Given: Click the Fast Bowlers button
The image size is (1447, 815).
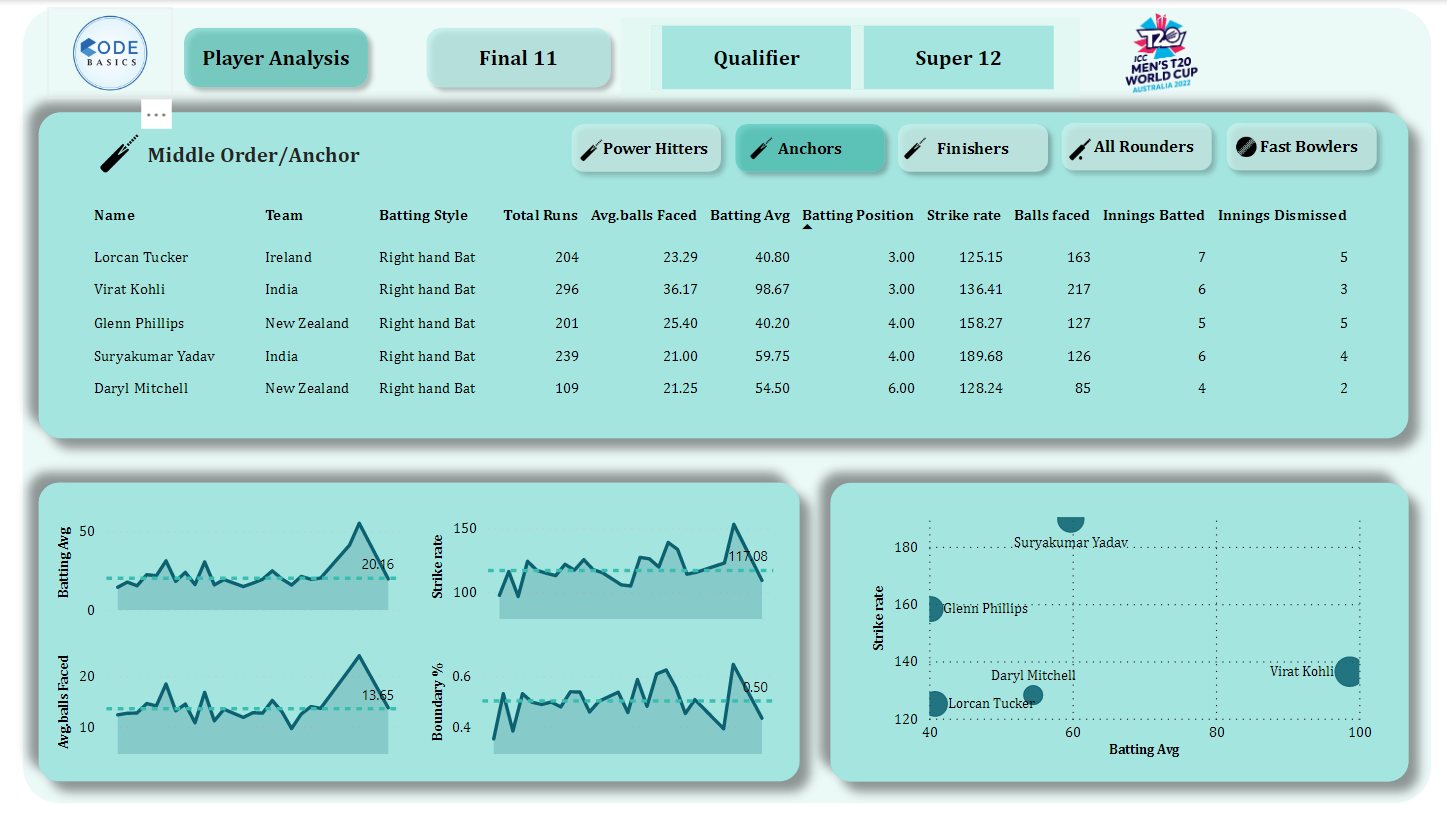Looking at the screenshot, I should tap(1301, 146).
